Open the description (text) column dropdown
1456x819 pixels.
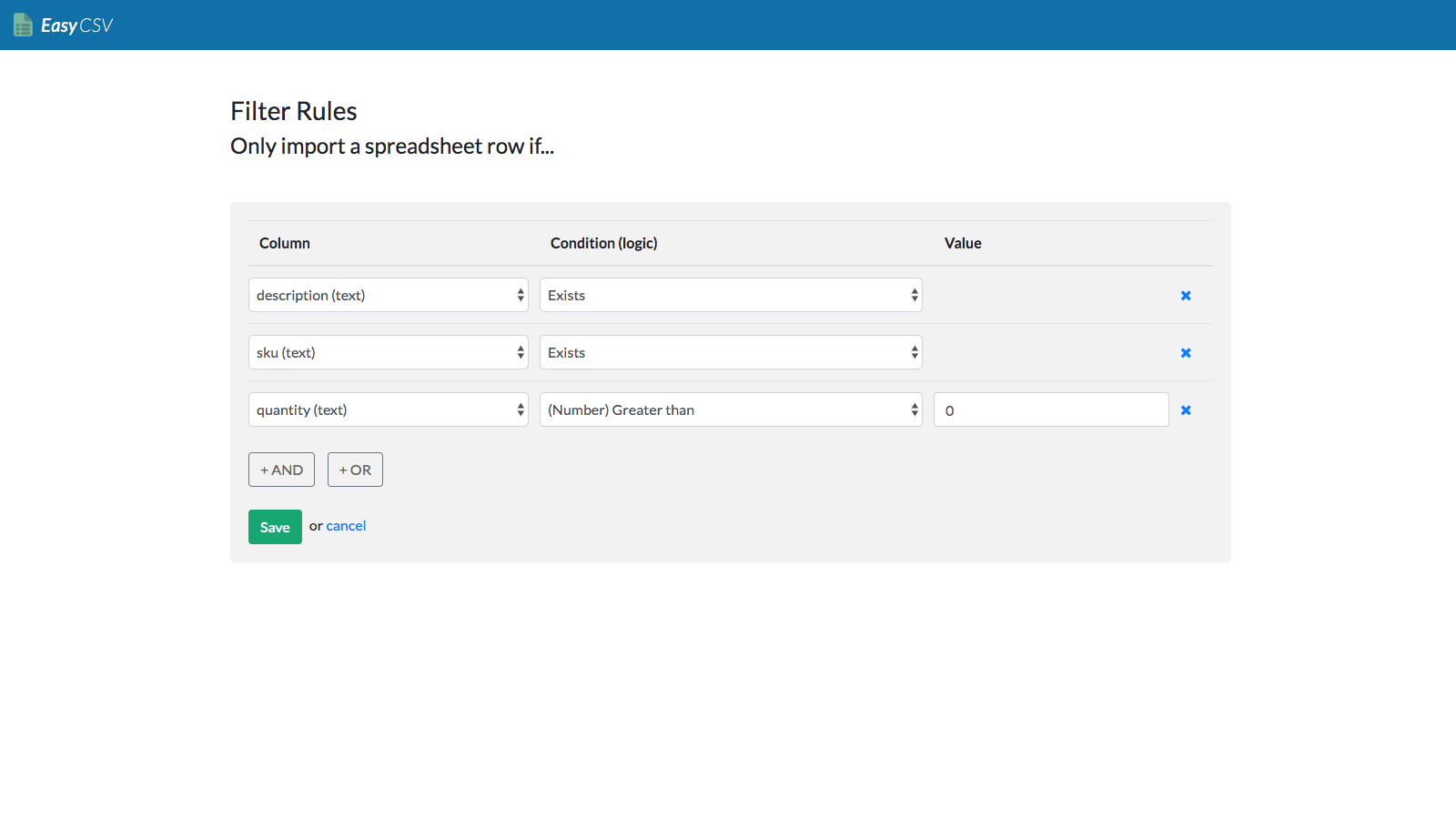click(388, 295)
